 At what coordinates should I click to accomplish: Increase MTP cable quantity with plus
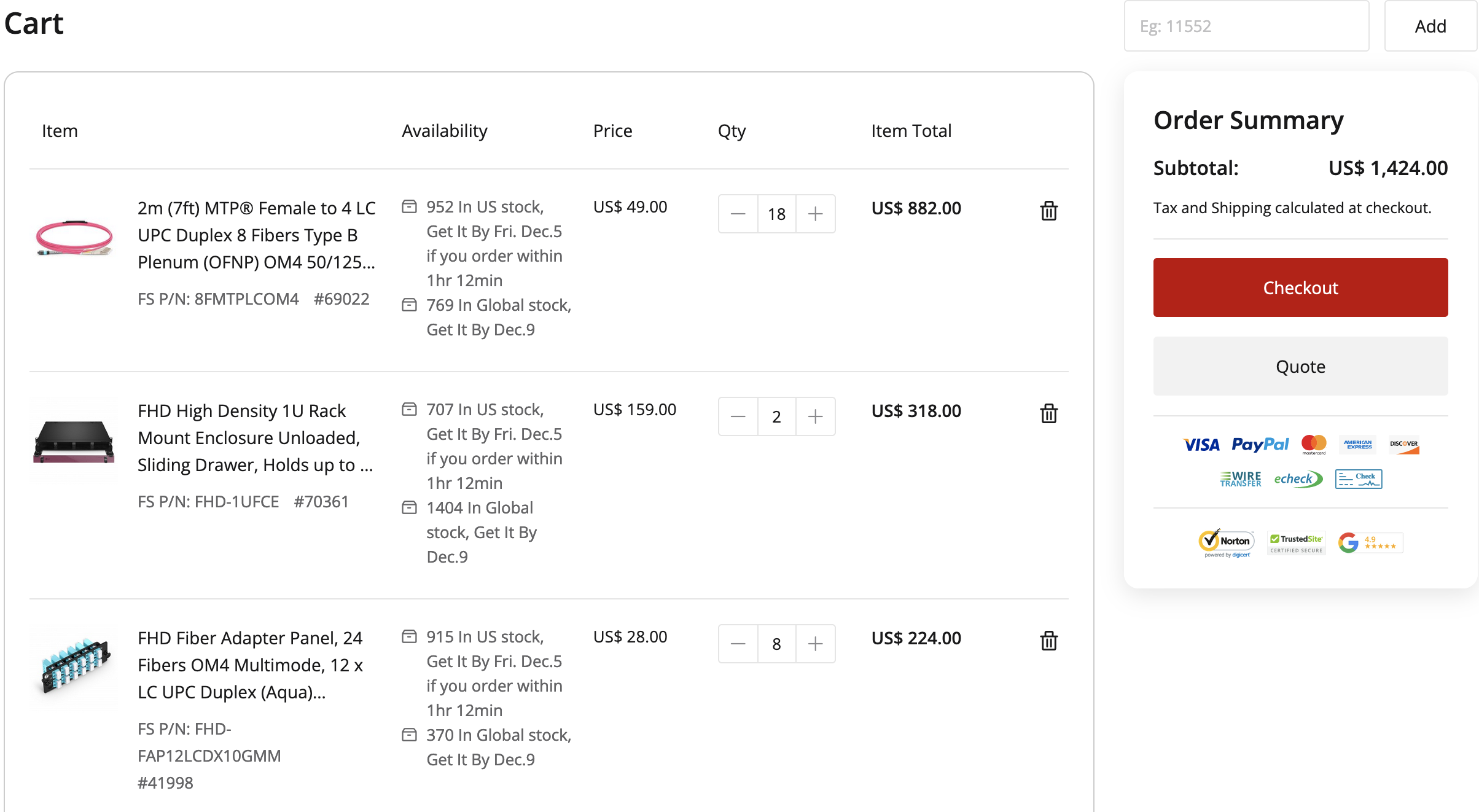(815, 214)
